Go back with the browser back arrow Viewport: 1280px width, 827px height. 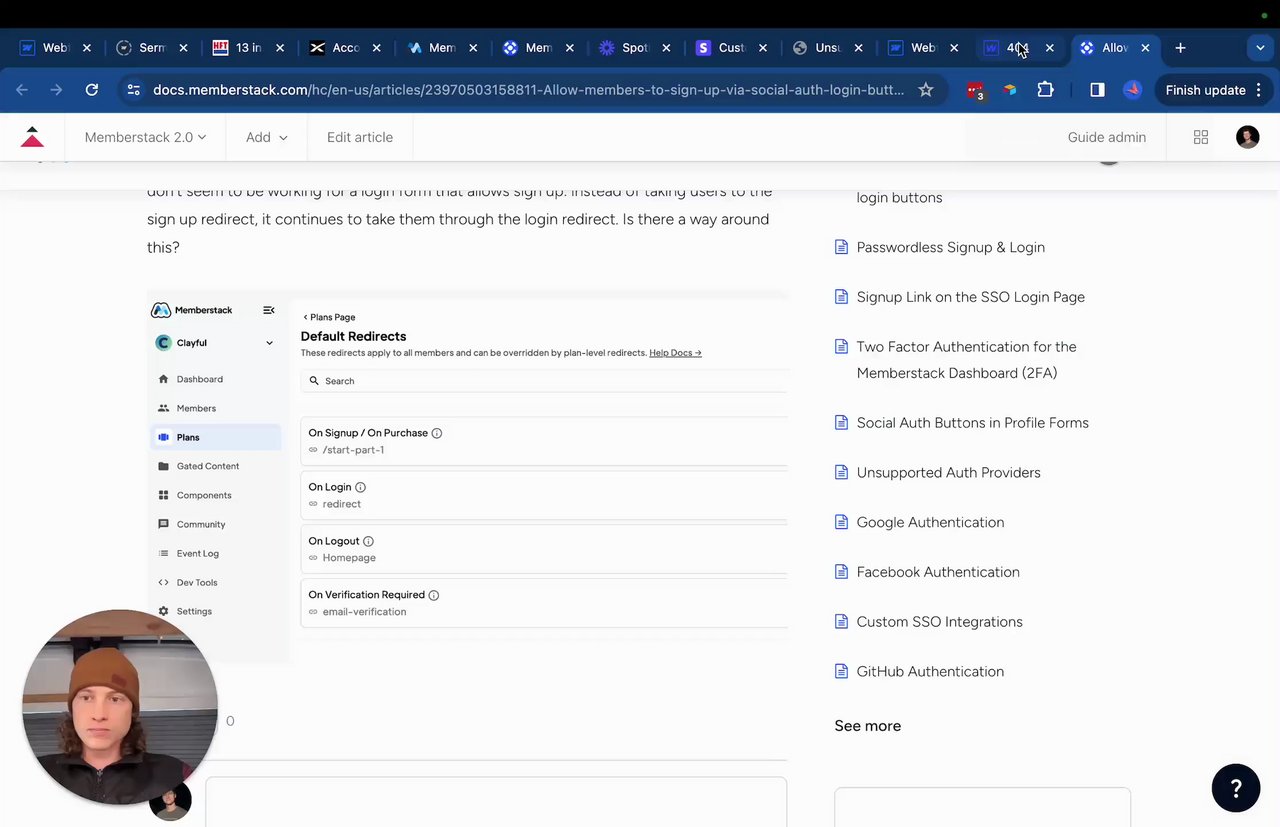point(22,90)
